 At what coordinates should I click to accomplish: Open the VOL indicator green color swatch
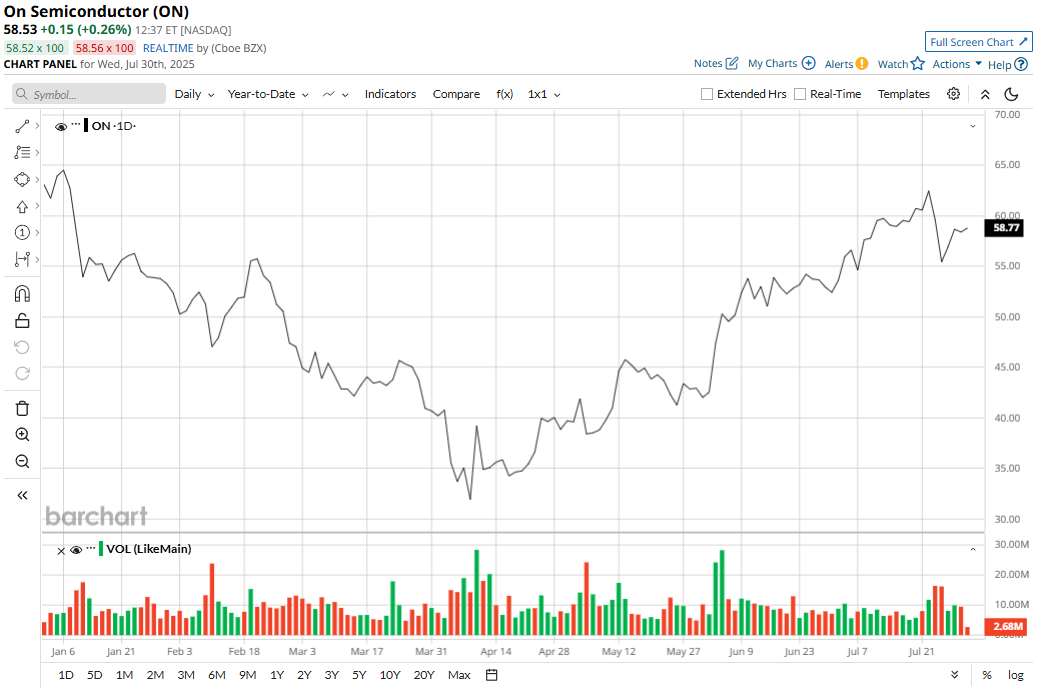click(x=101, y=549)
